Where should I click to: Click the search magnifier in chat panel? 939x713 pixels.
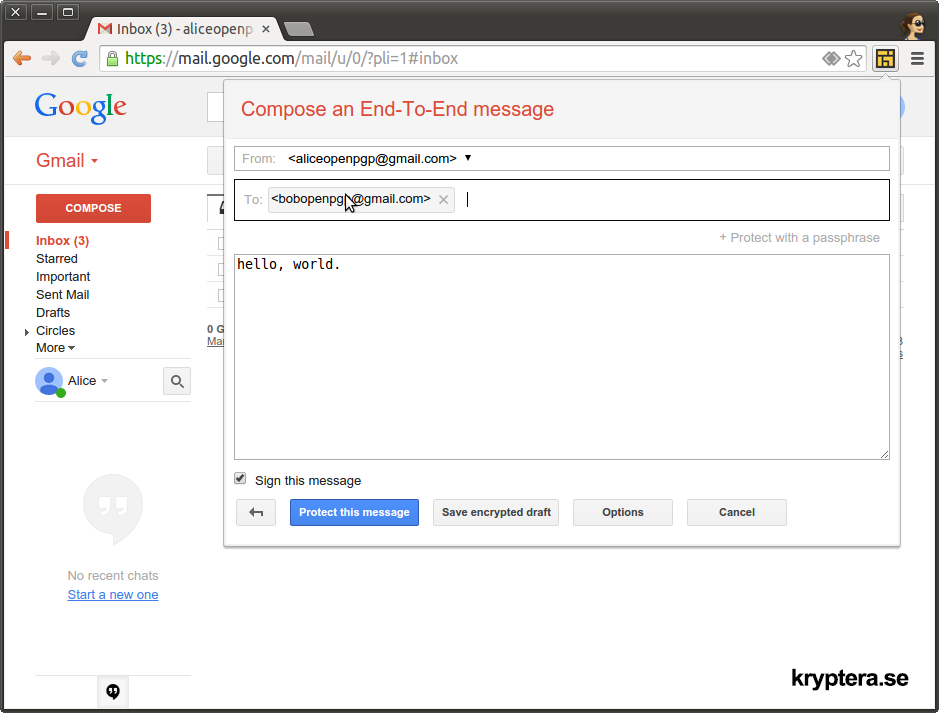click(177, 381)
